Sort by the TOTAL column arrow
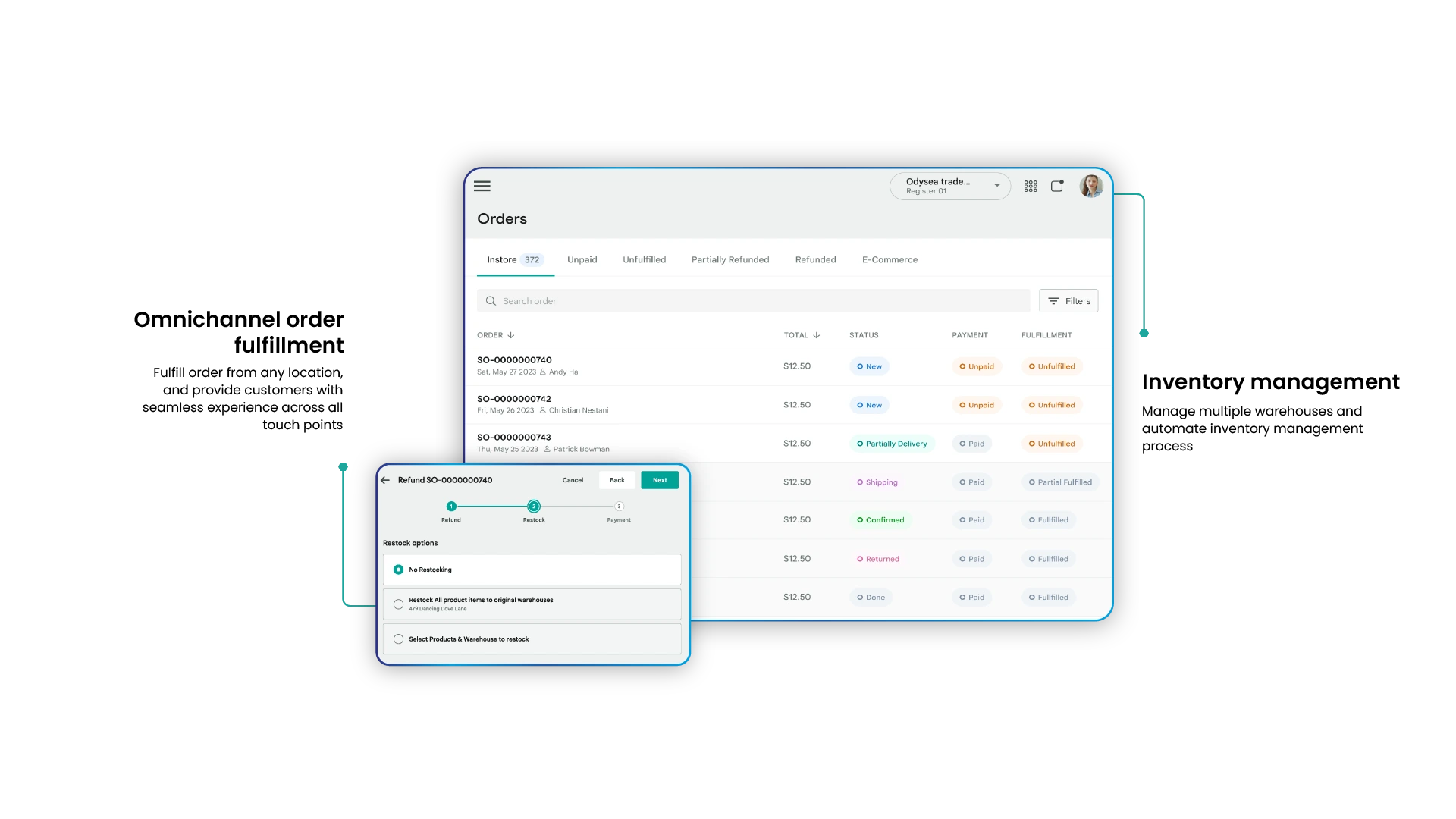 click(x=817, y=334)
